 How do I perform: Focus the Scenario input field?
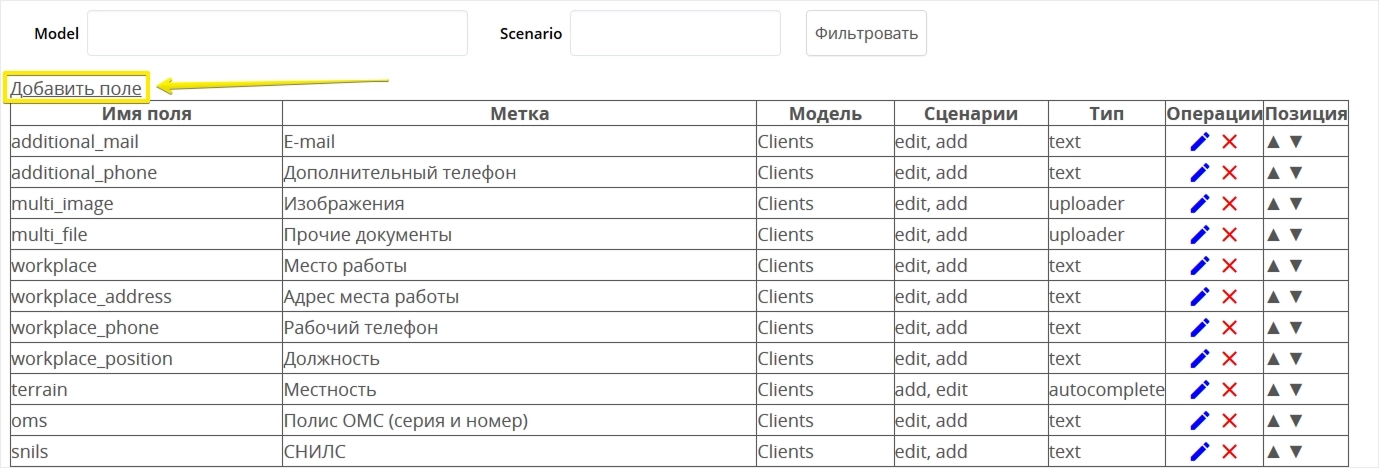pos(675,33)
